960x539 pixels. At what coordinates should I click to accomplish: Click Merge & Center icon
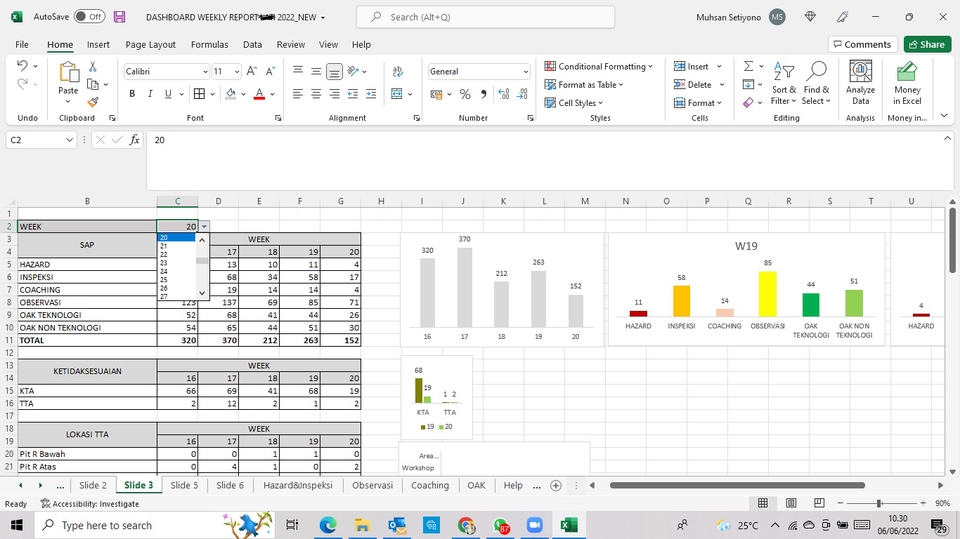coord(397,94)
